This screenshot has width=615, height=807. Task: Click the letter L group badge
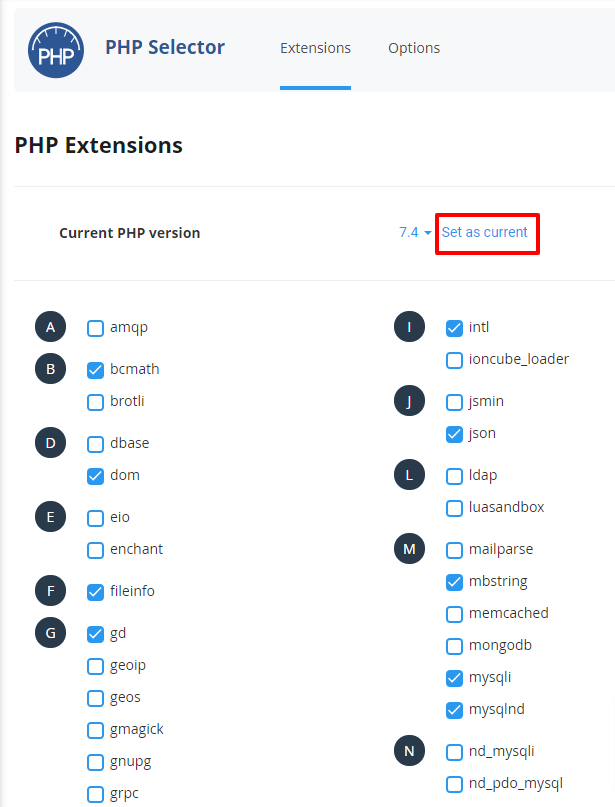(x=409, y=475)
